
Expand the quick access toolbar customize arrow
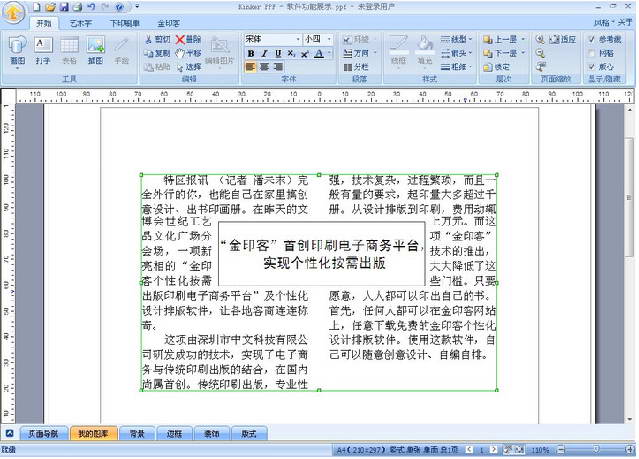137,7
